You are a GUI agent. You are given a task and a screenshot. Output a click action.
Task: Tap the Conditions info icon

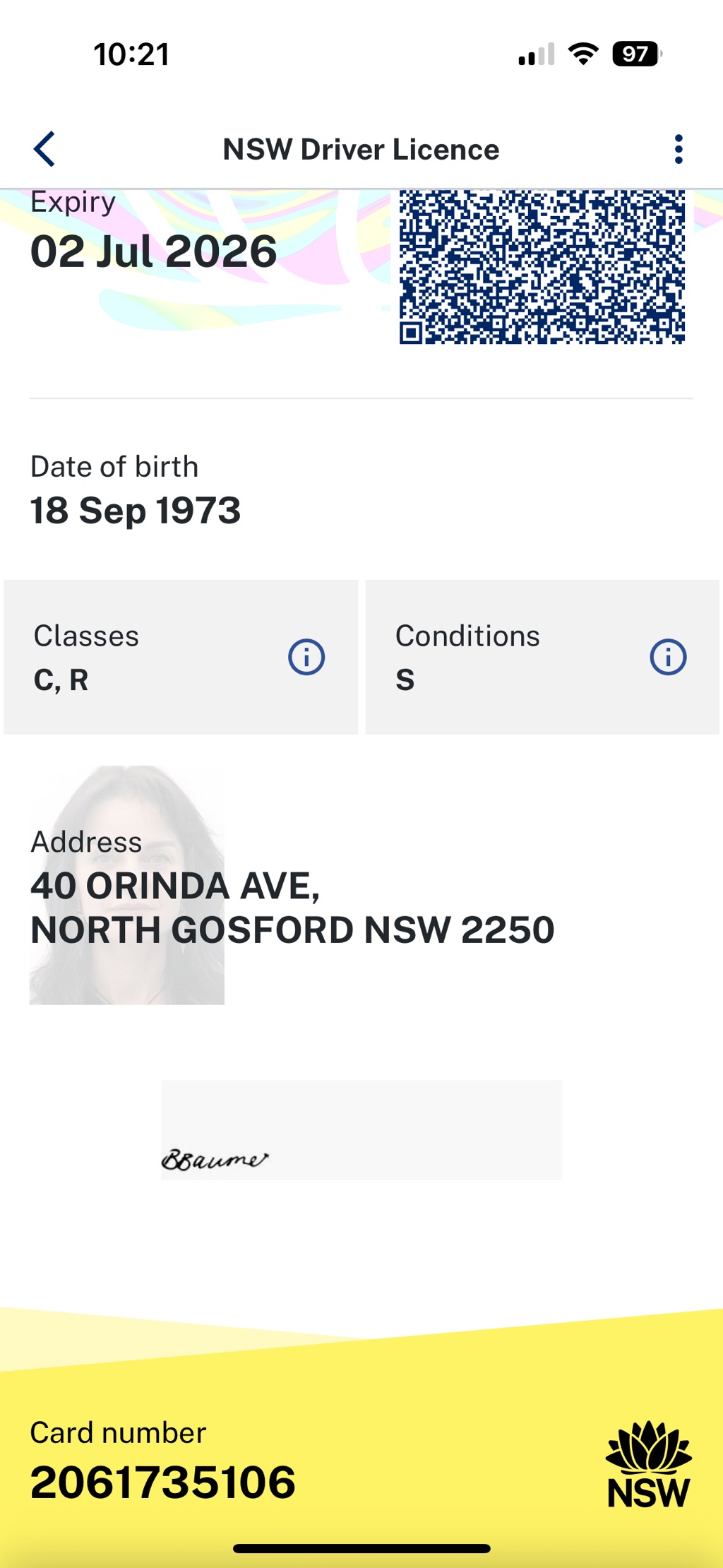point(668,657)
